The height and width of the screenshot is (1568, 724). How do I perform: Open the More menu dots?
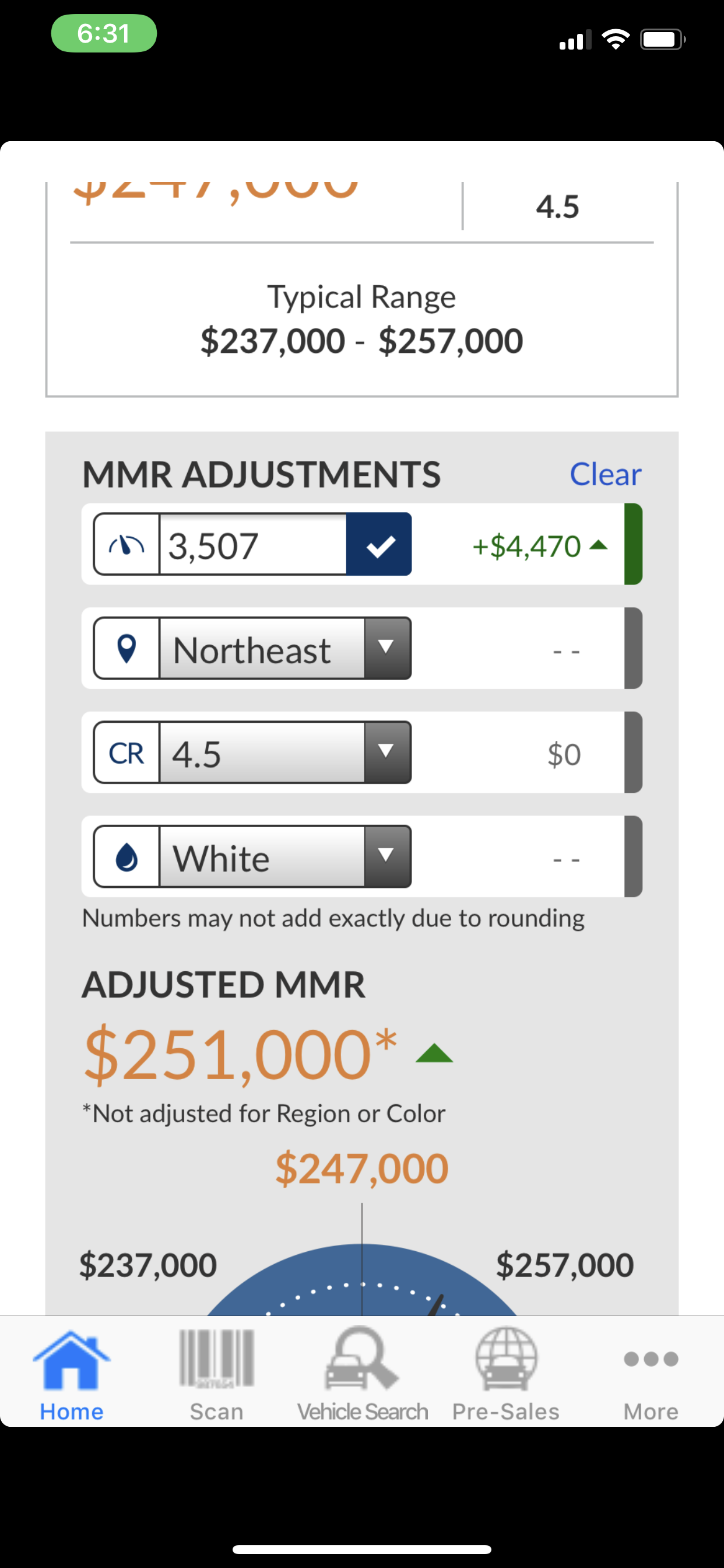[651, 1359]
